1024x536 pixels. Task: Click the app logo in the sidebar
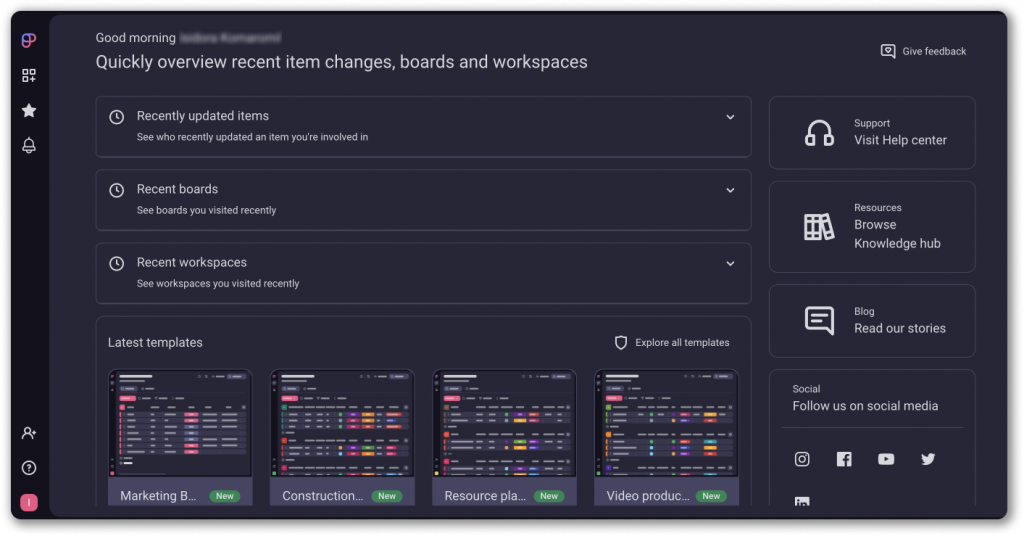click(x=29, y=40)
